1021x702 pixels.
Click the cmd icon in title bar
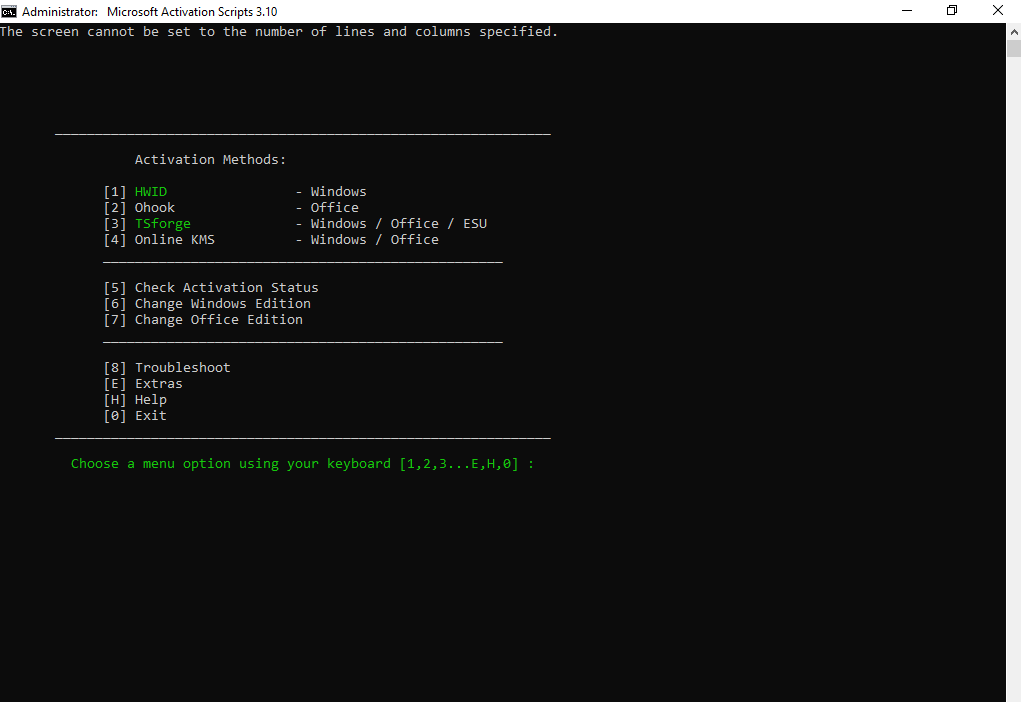9,11
